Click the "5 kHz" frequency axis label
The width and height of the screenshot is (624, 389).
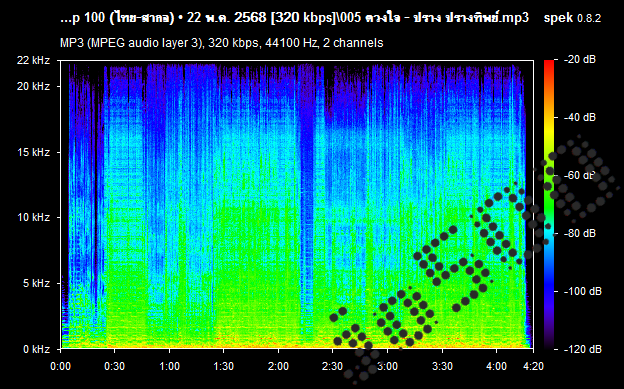(x=36, y=283)
